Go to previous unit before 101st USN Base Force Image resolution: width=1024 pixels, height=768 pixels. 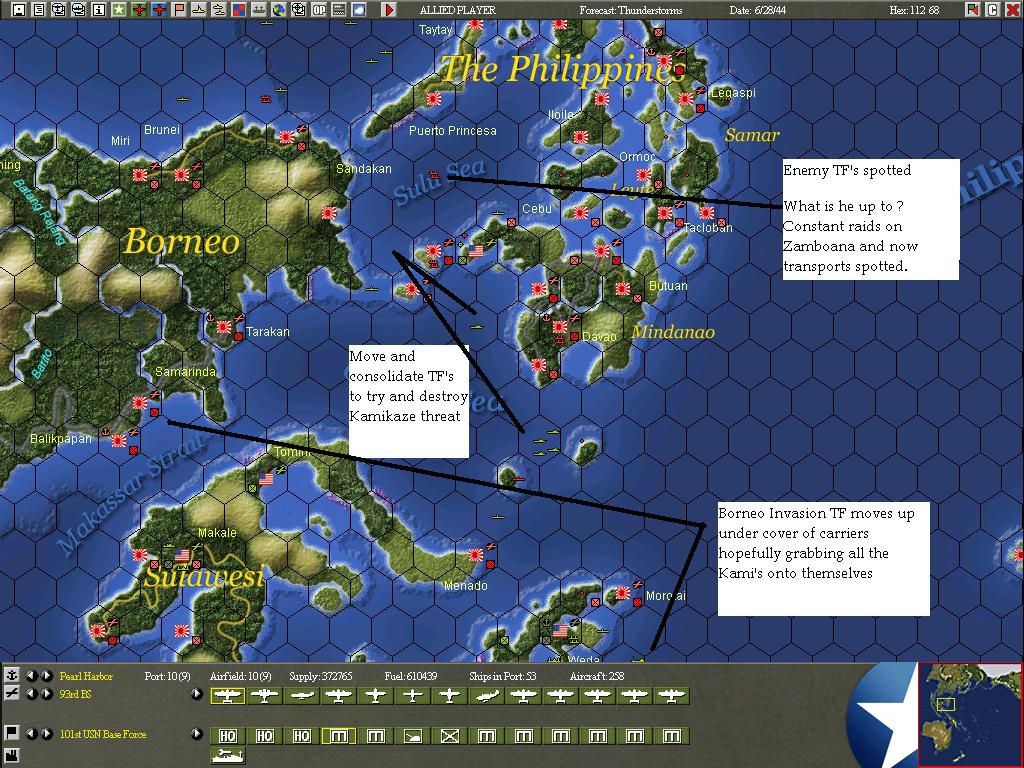point(31,733)
